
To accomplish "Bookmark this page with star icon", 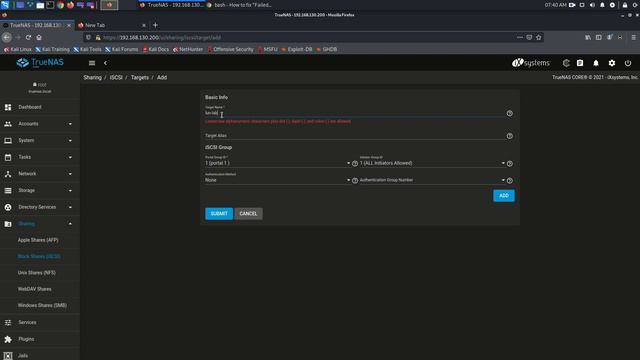I will click(x=539, y=37).
